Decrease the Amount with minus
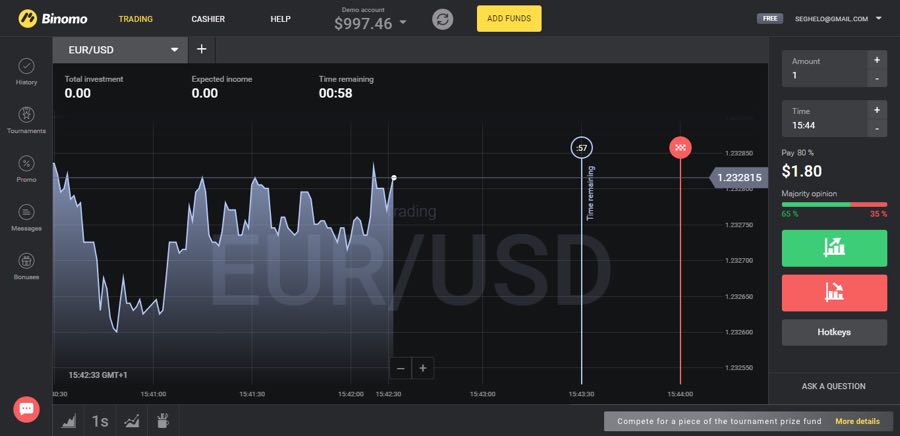 click(x=876, y=78)
